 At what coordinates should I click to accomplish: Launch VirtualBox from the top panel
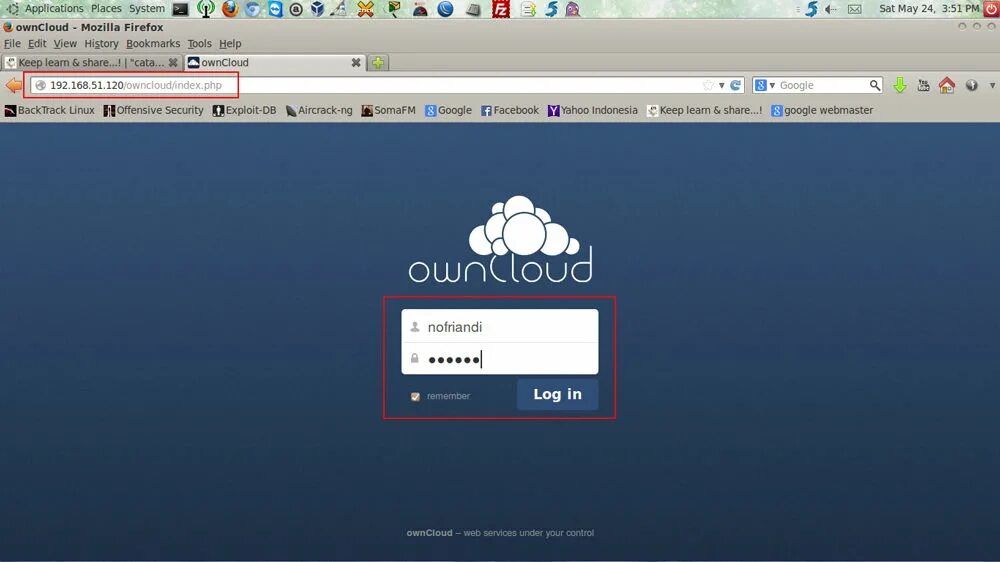point(317,9)
